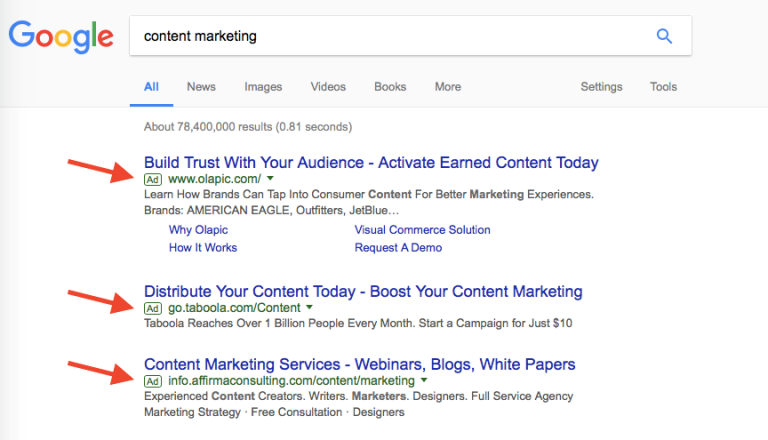Click the Ad badge beside www.olapic.com

click(x=153, y=179)
